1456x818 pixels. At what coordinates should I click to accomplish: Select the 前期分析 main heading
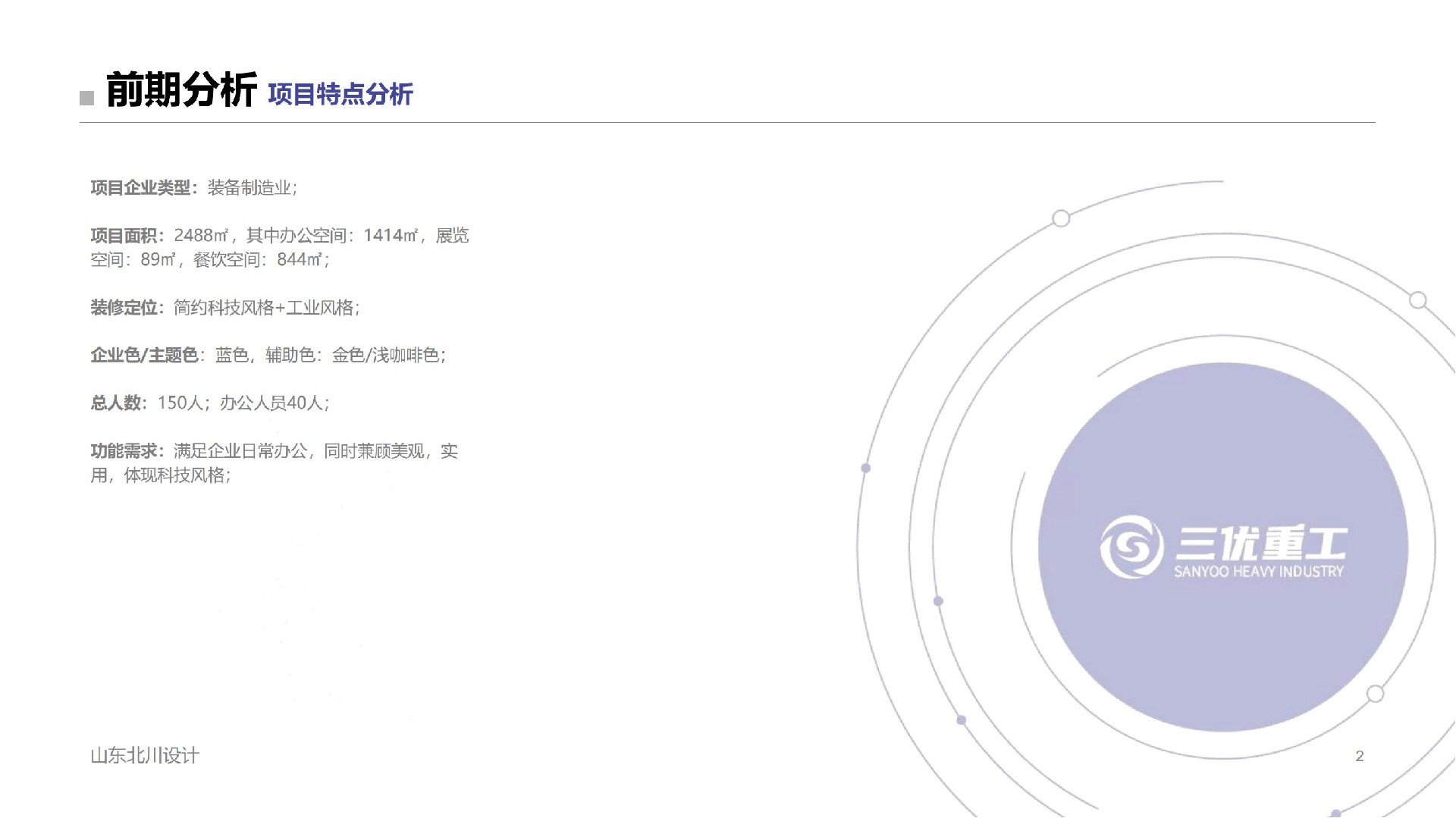pyautogui.click(x=181, y=90)
